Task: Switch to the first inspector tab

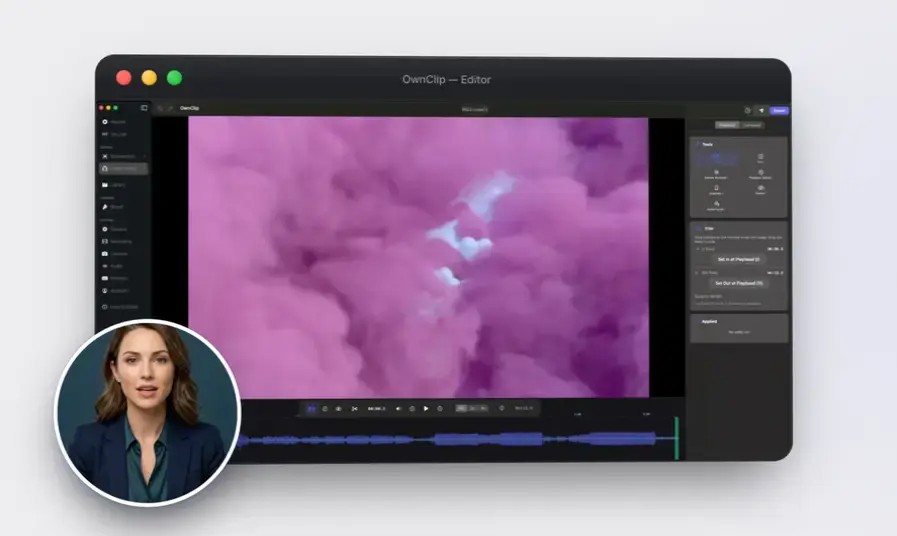Action: click(727, 125)
